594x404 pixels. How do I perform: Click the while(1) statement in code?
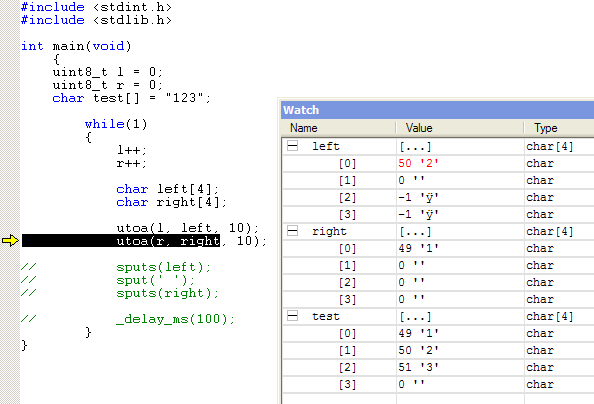[x=116, y=124]
